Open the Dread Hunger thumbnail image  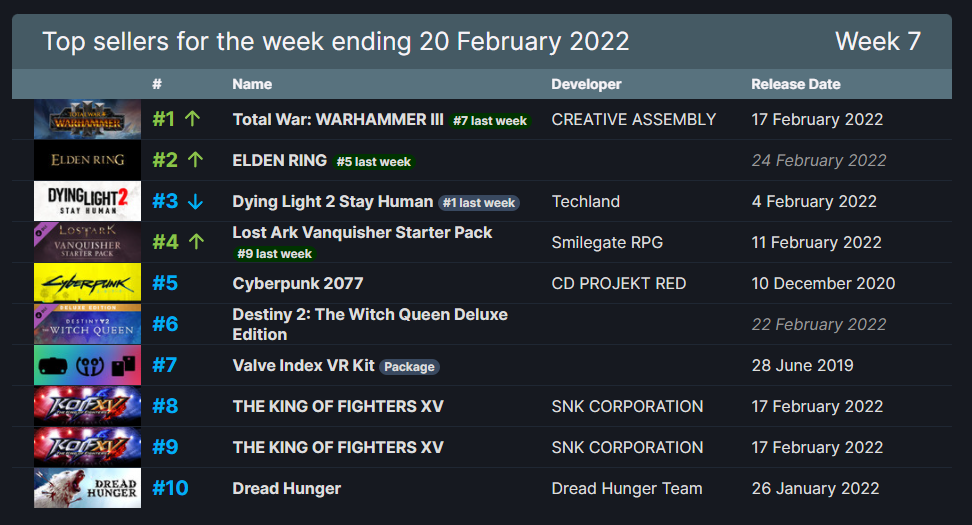tap(87, 488)
